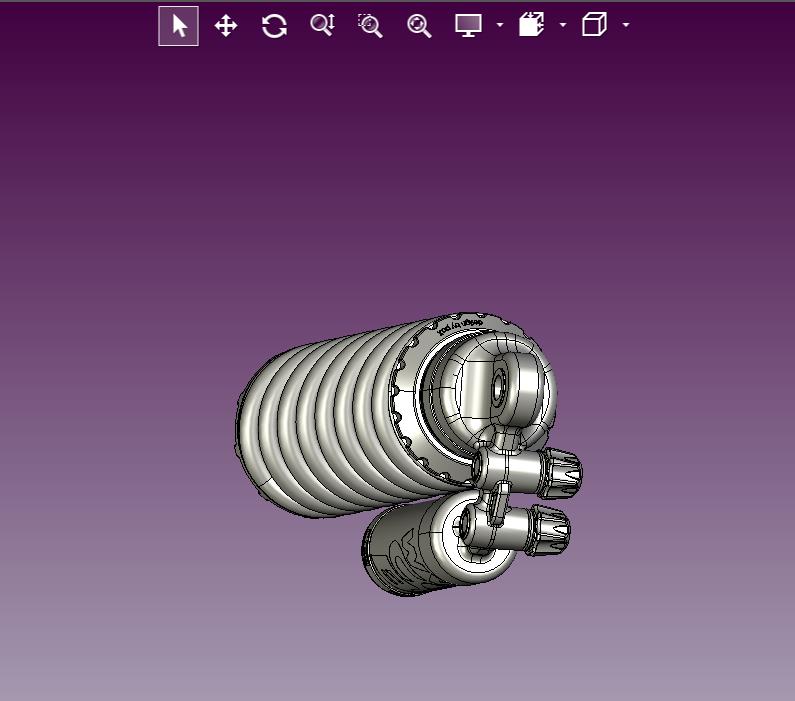Activate the rotate view tool

(x=274, y=26)
